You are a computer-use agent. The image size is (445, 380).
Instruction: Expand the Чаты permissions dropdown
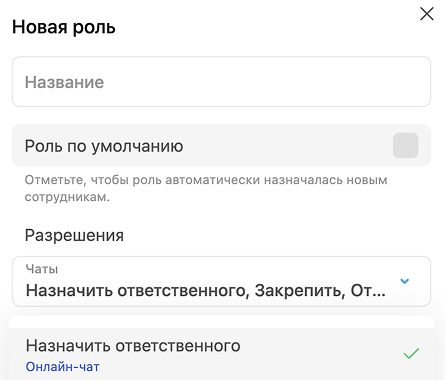221,281
